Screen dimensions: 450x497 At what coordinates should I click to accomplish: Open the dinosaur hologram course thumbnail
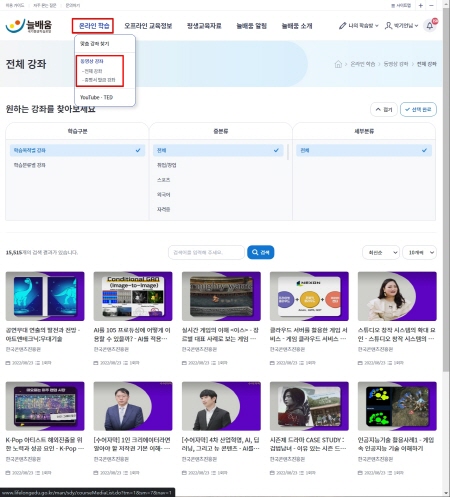[x=45, y=296]
